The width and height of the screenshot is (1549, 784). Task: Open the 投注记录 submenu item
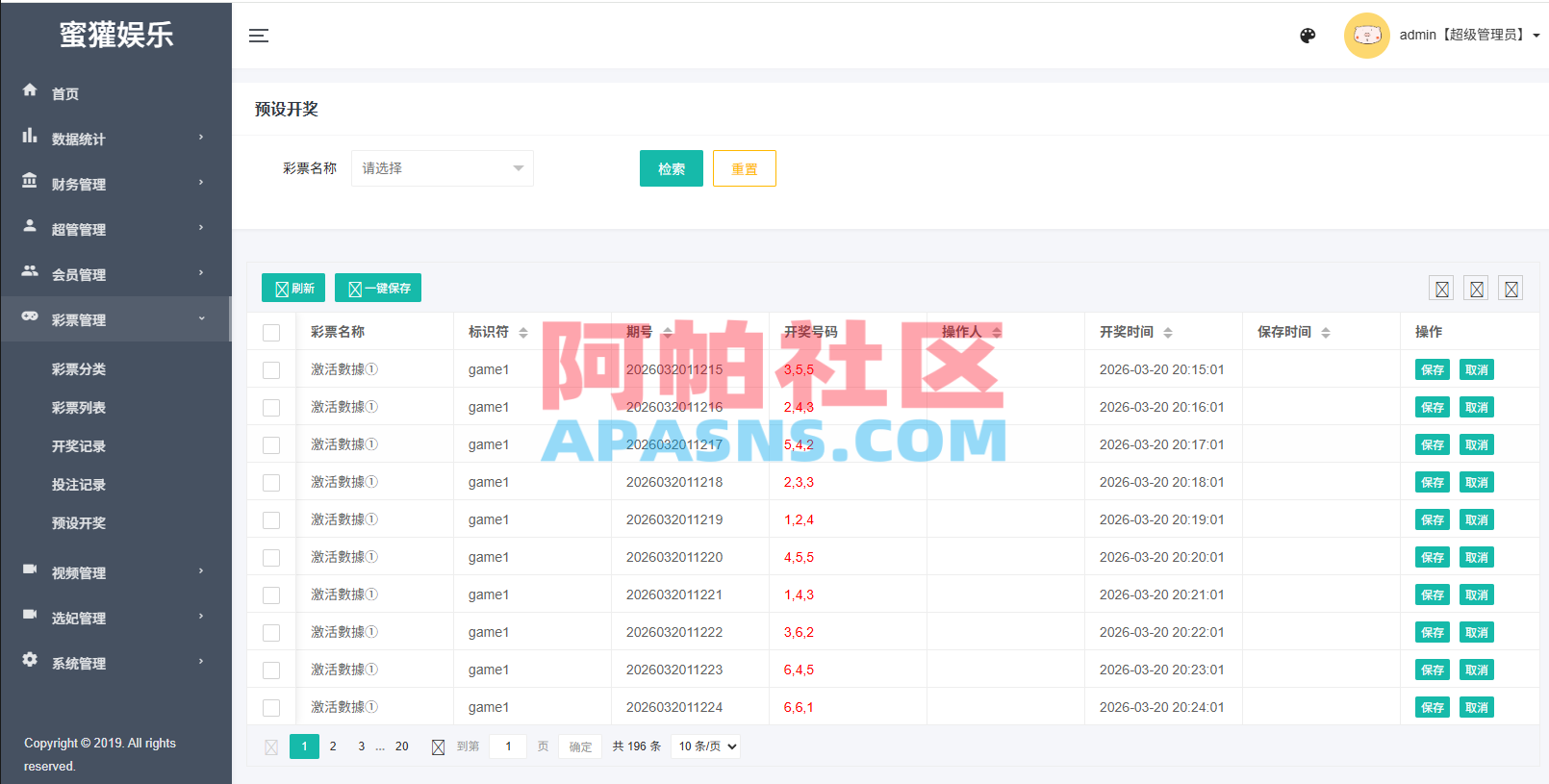(x=79, y=485)
